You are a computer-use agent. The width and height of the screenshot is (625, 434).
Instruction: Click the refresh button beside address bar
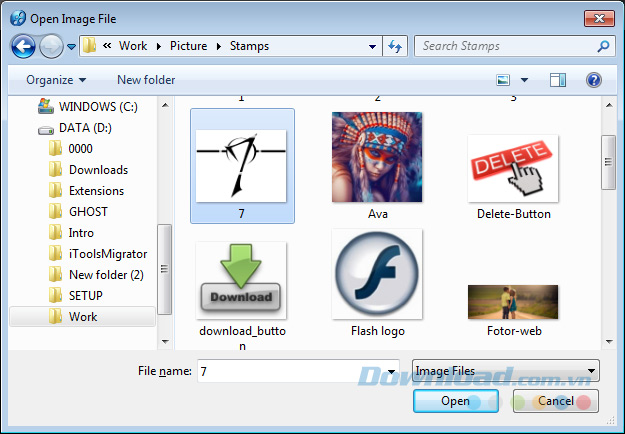395,46
